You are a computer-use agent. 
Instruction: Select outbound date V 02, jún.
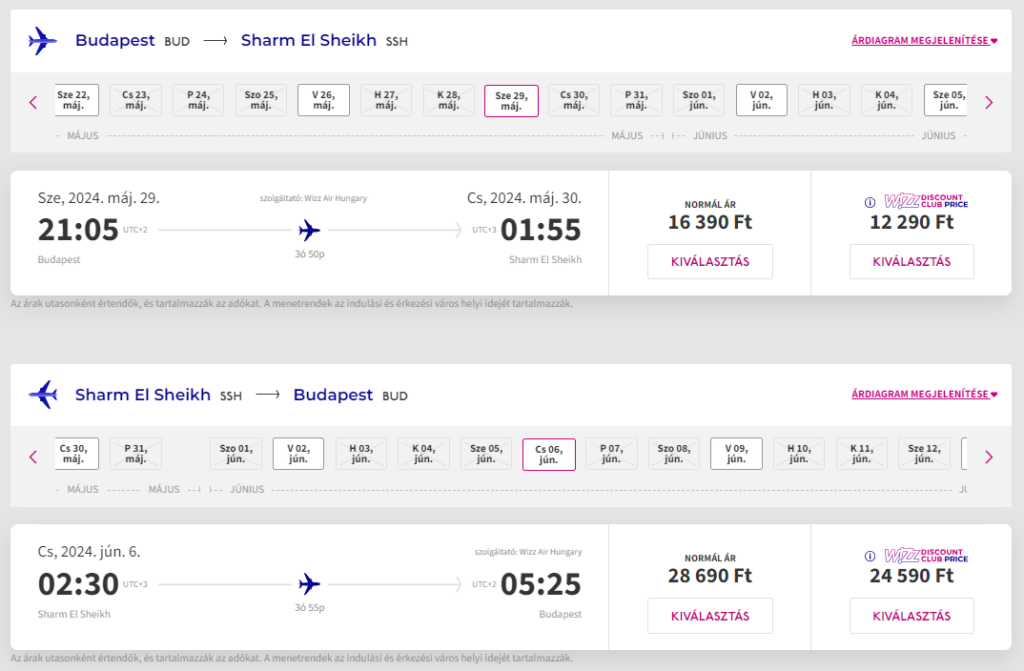pyautogui.click(x=761, y=100)
